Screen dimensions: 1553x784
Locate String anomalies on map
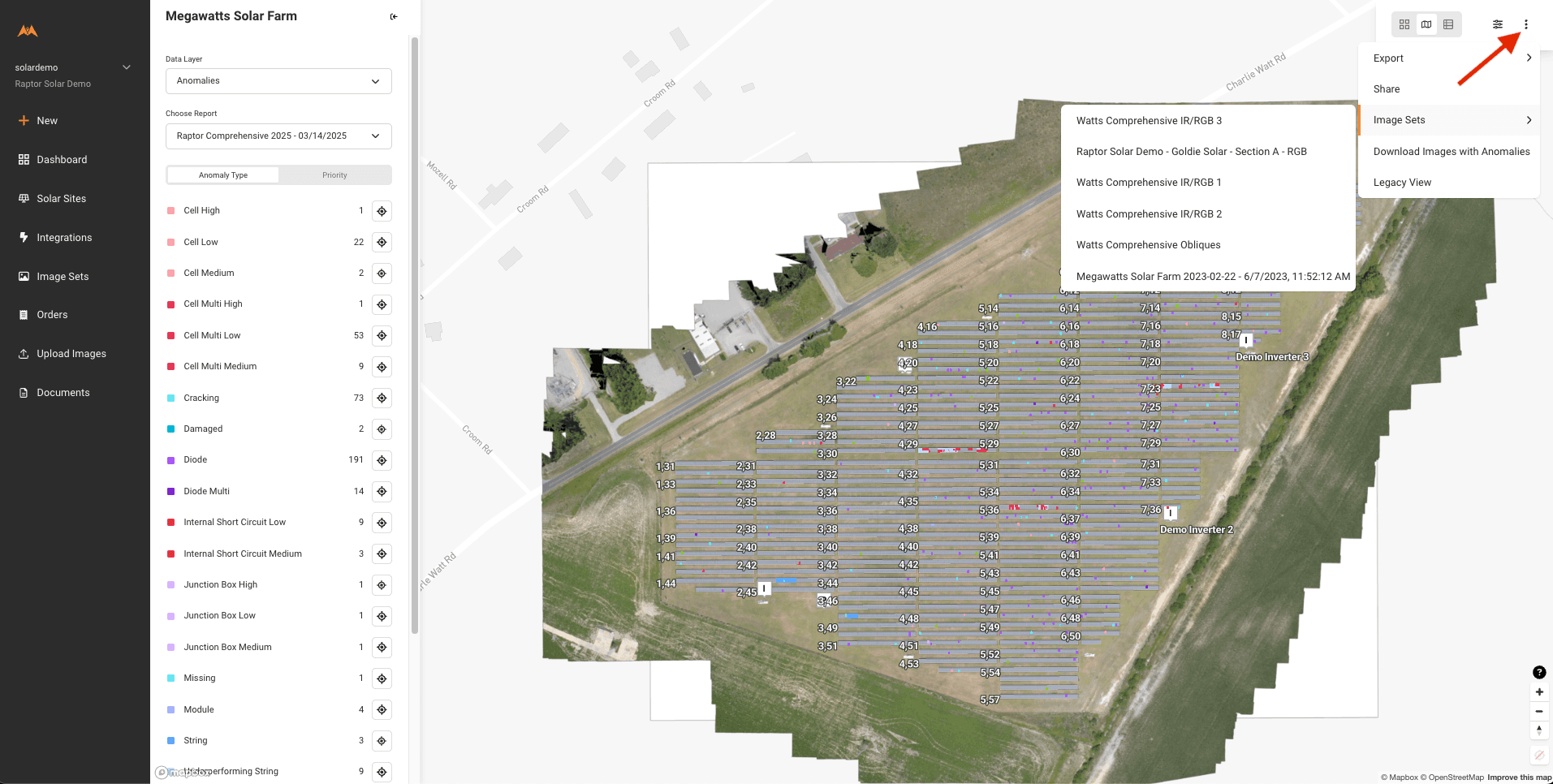click(x=382, y=741)
